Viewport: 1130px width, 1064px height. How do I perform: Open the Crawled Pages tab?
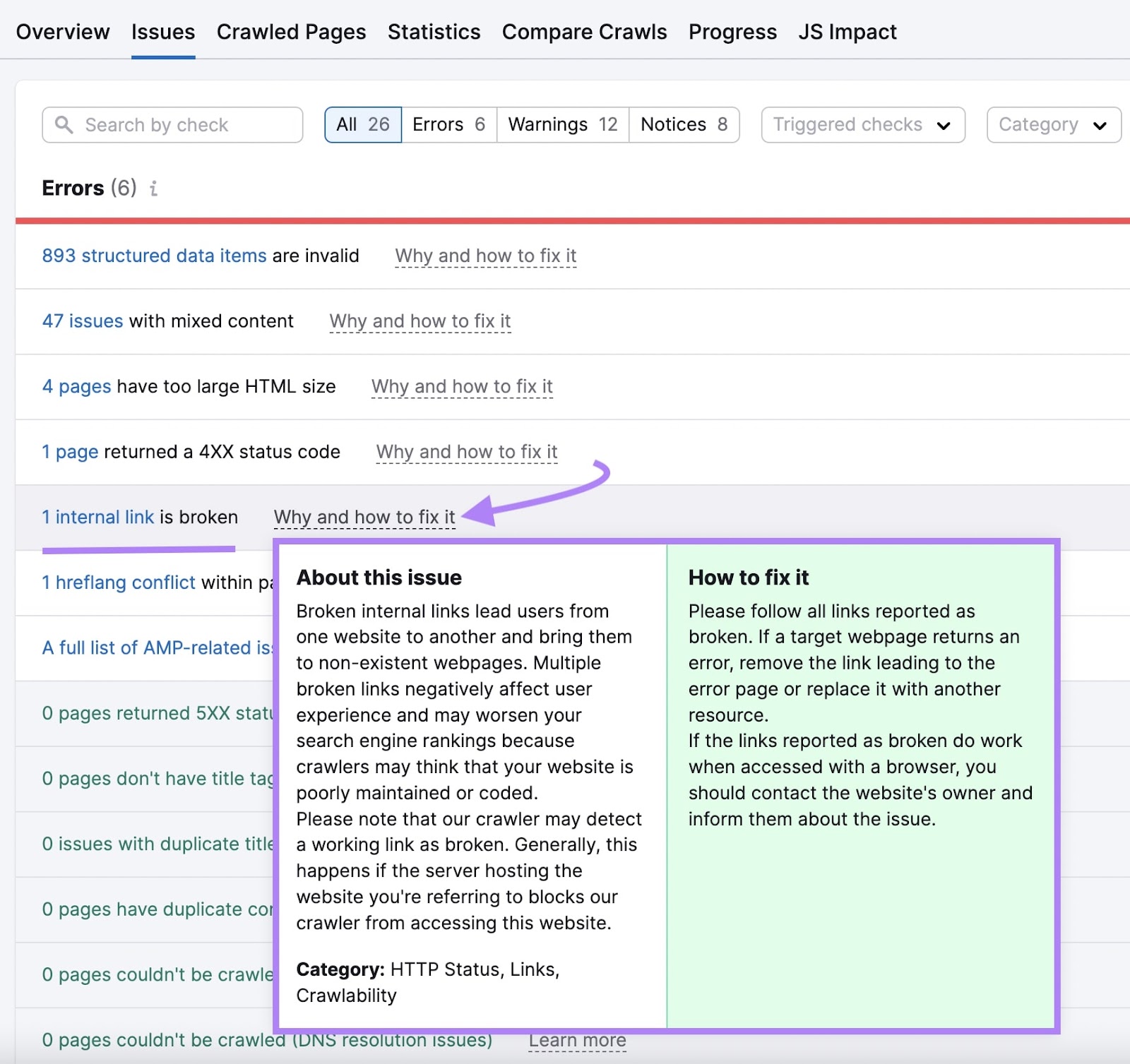tap(291, 32)
